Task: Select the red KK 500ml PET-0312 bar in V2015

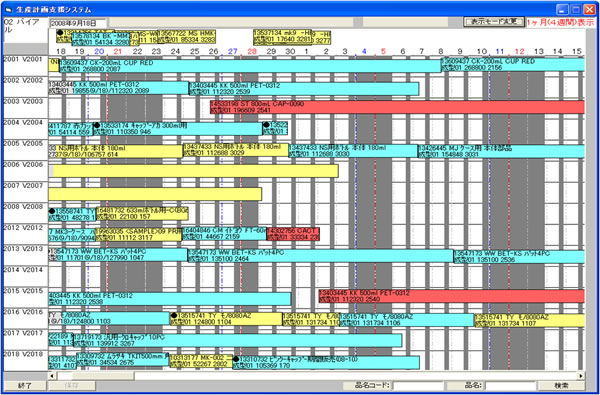Action: [452, 296]
